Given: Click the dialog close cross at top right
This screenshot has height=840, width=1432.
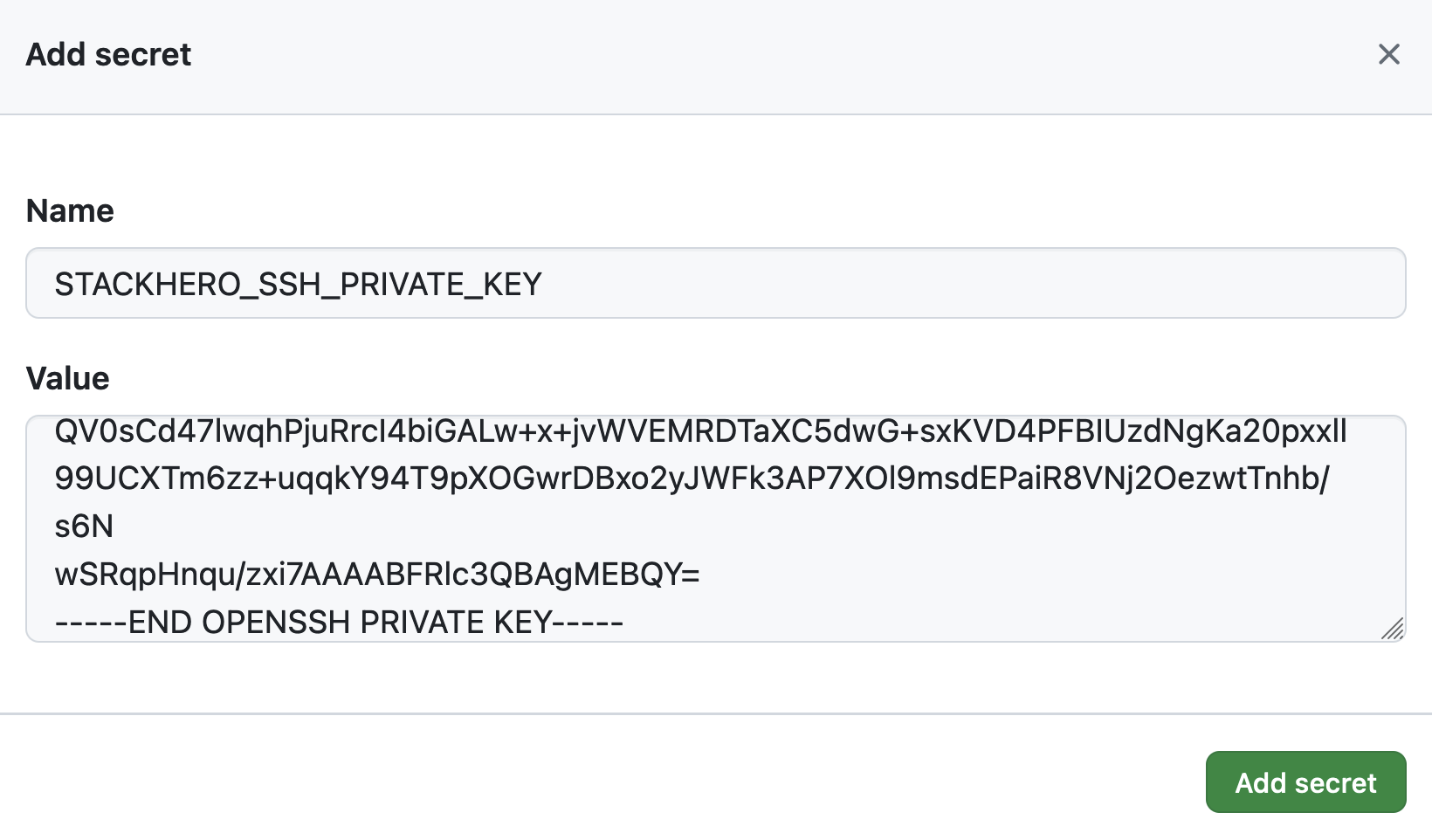Looking at the screenshot, I should click(1388, 54).
